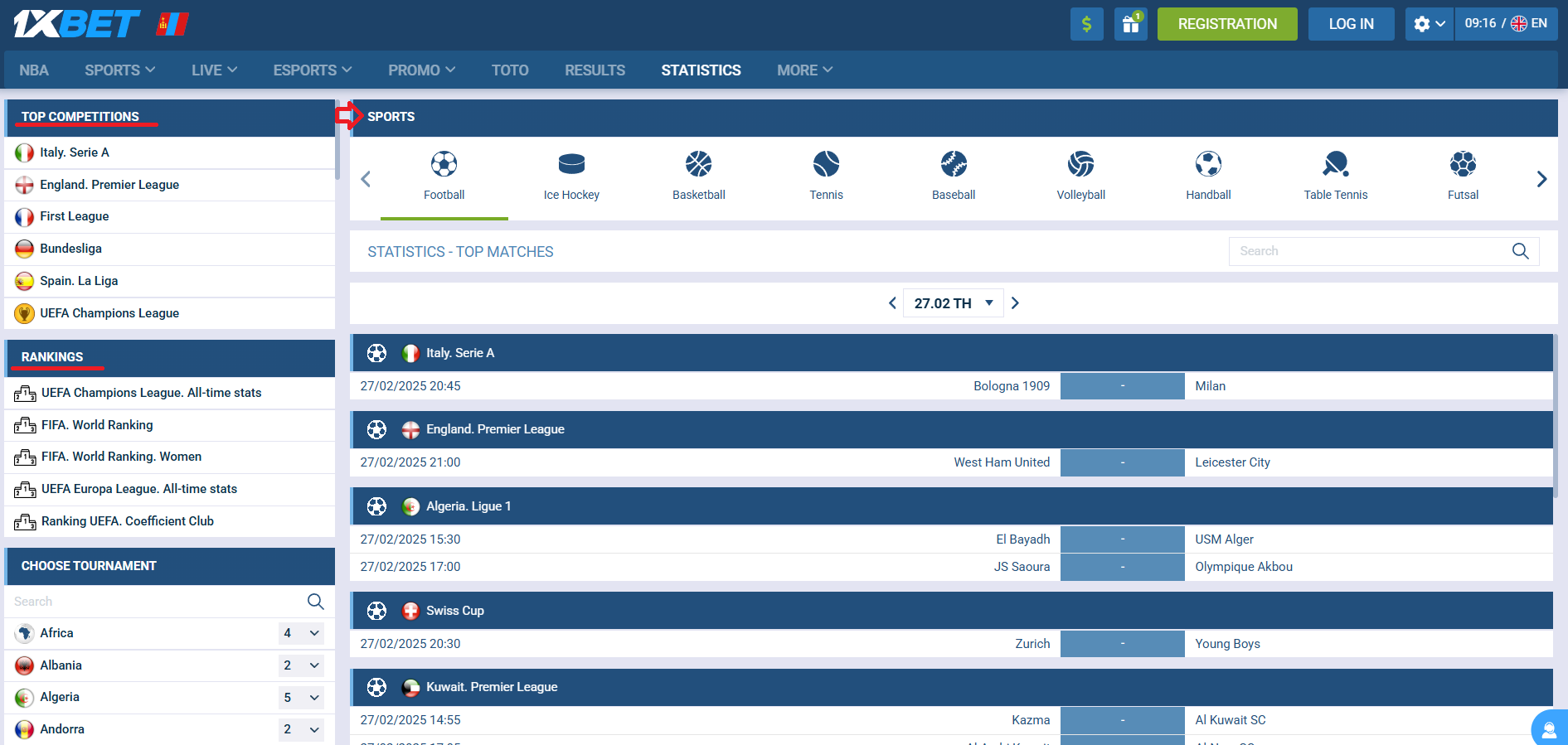Select the Football sport icon
Image resolution: width=1568 pixels, height=745 pixels.
(x=444, y=177)
